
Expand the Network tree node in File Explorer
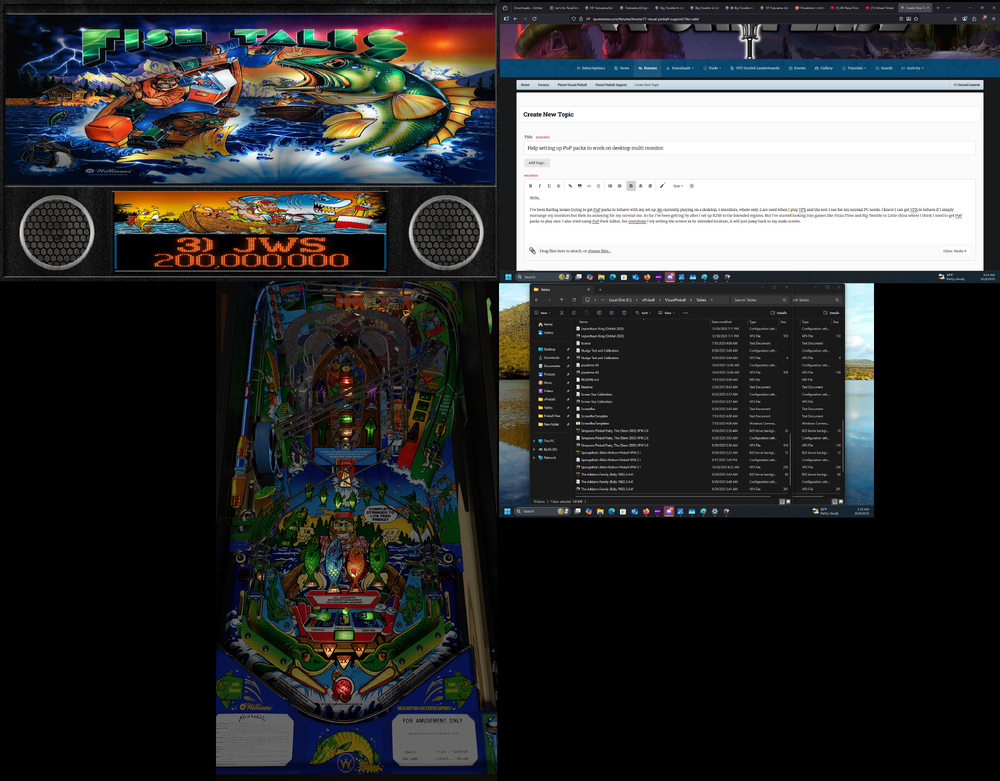tap(534, 457)
